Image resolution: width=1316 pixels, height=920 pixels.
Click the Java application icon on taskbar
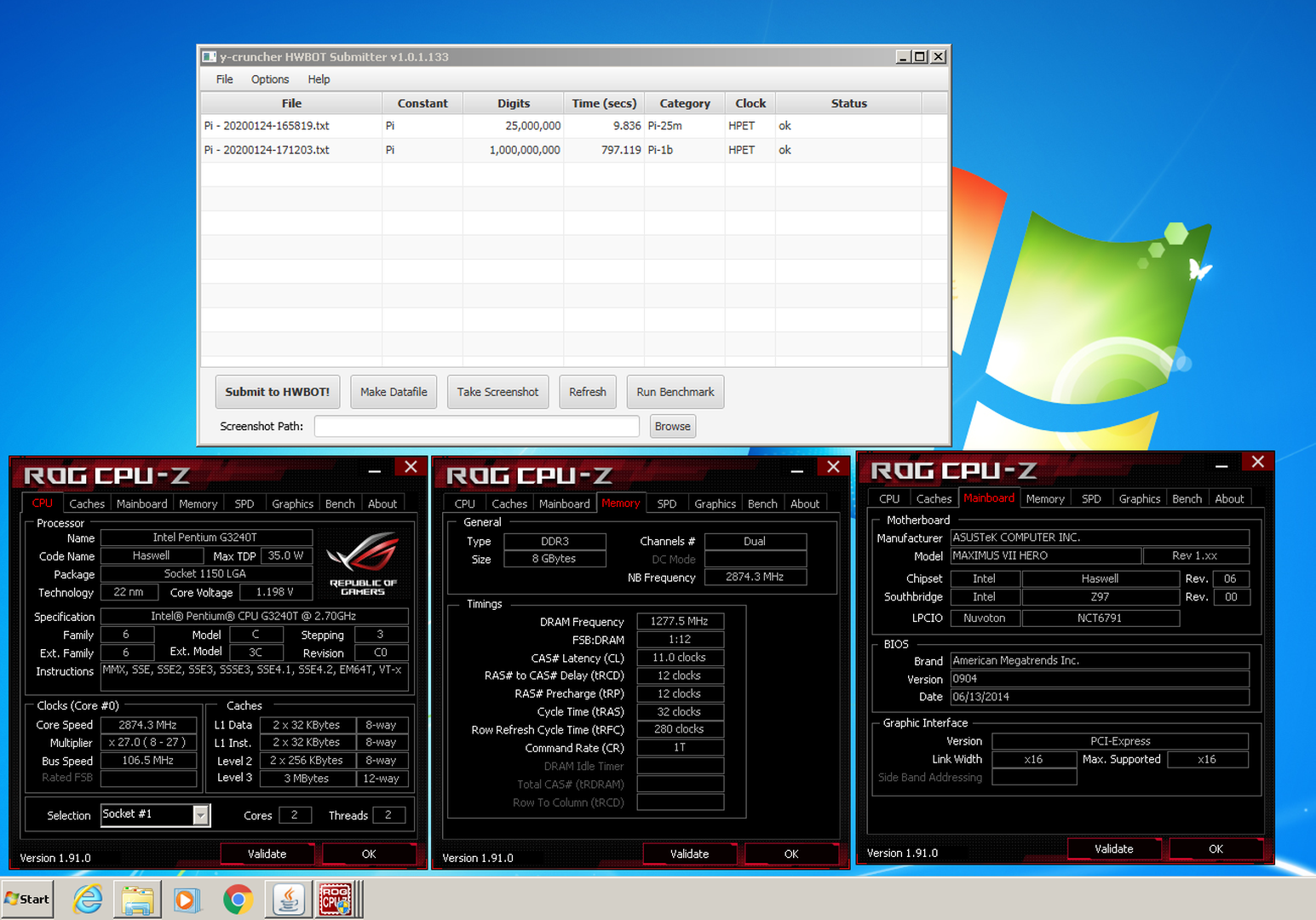[x=289, y=900]
